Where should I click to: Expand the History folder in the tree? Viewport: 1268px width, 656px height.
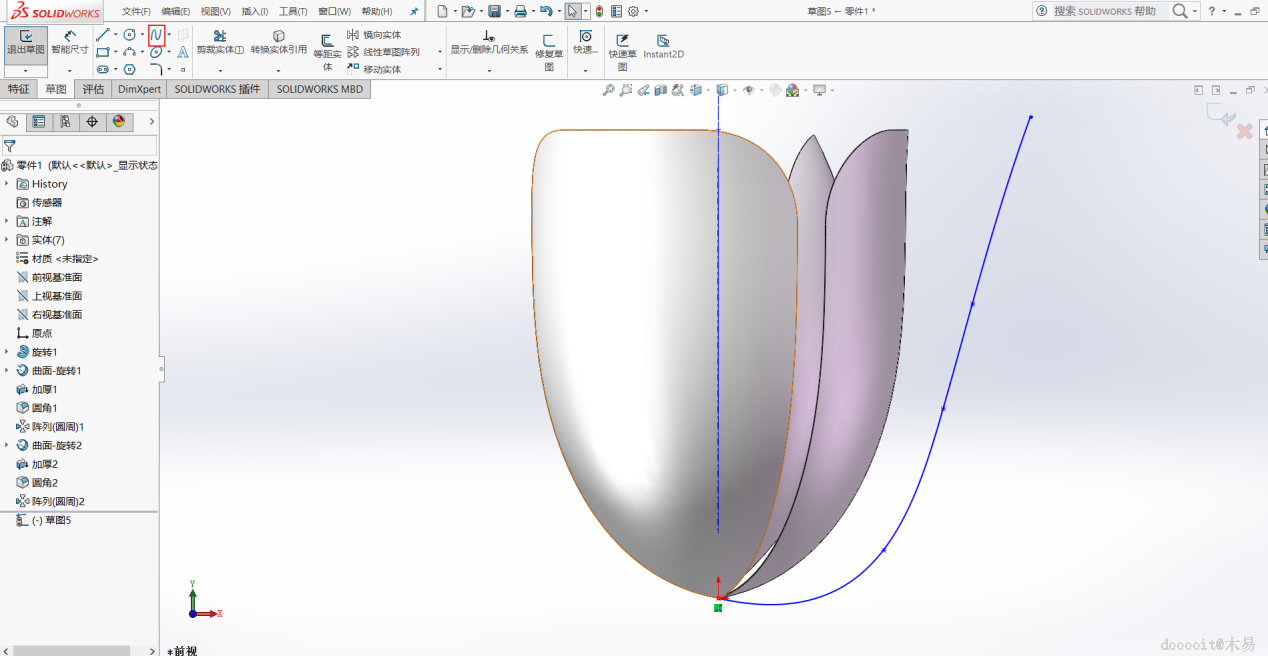click(x=7, y=184)
